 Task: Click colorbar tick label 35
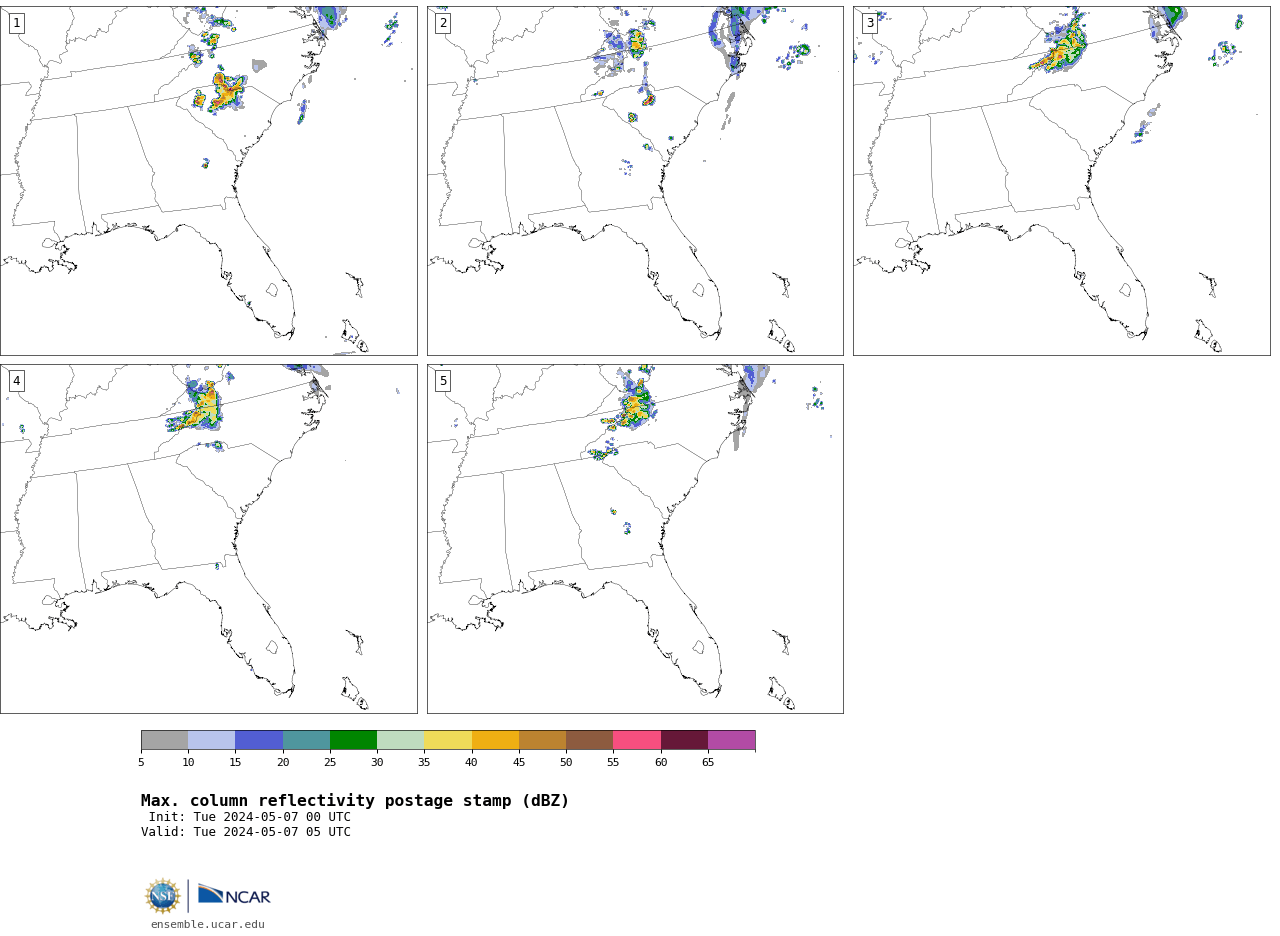coord(424,763)
